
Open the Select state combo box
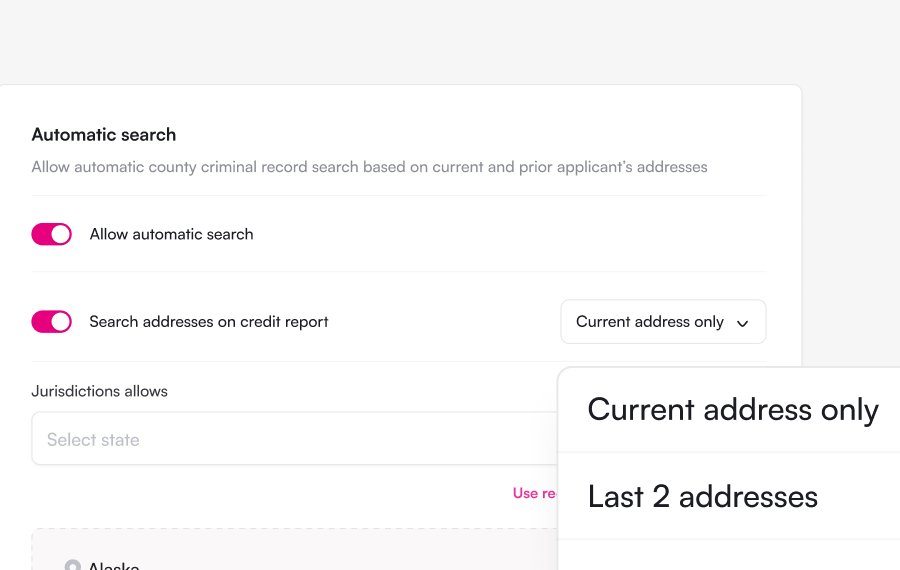point(294,439)
